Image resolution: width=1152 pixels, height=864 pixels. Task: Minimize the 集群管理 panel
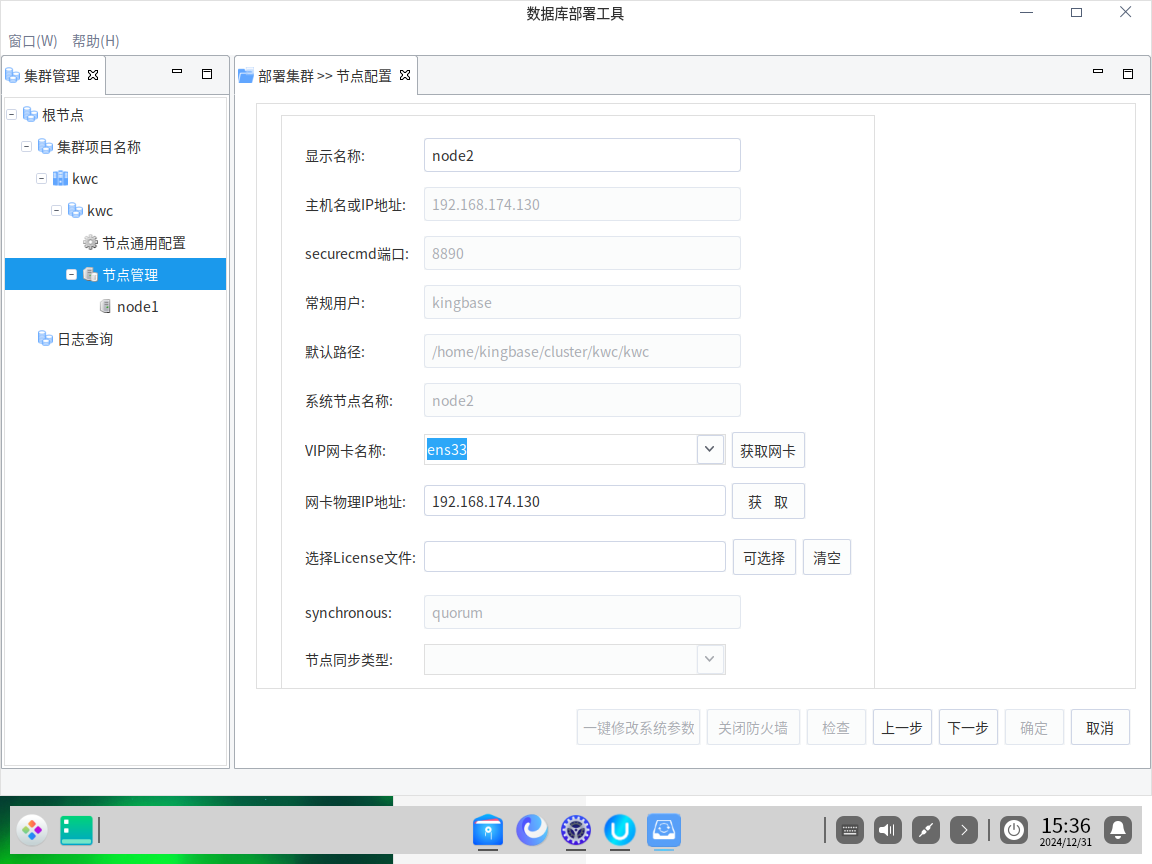point(177,73)
